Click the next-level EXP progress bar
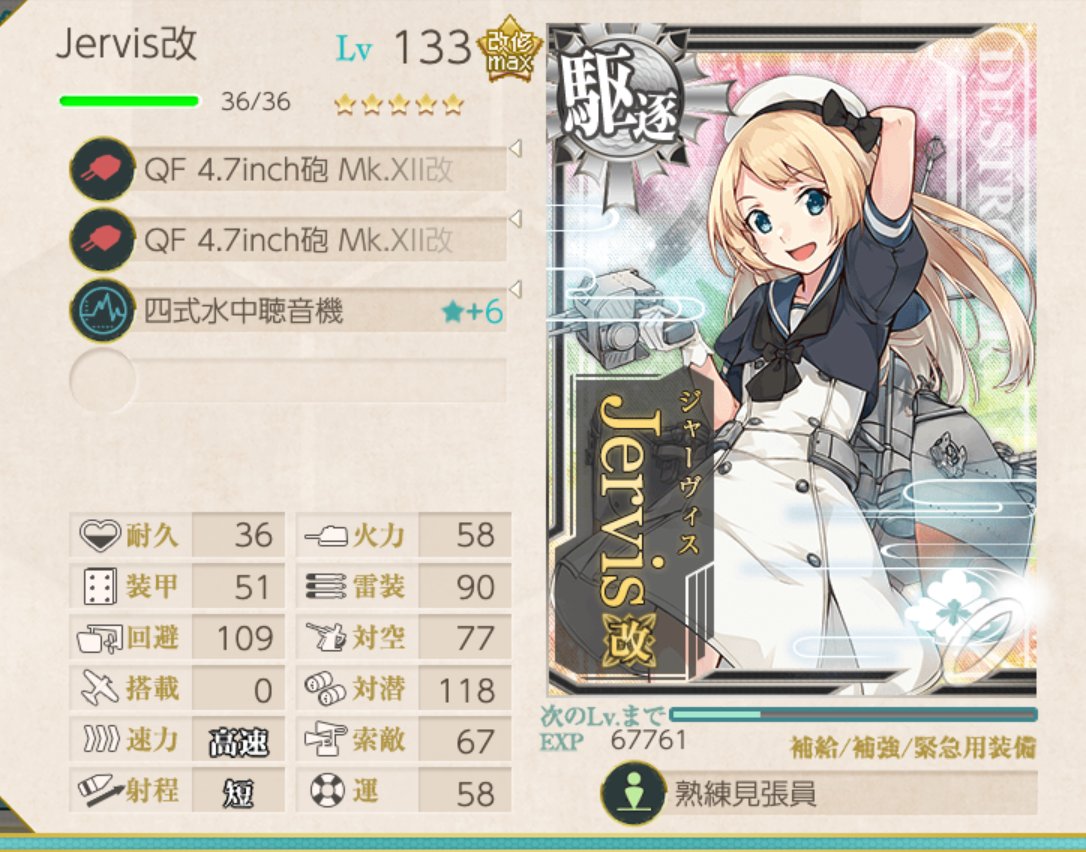This screenshot has width=1086, height=852. [853, 714]
